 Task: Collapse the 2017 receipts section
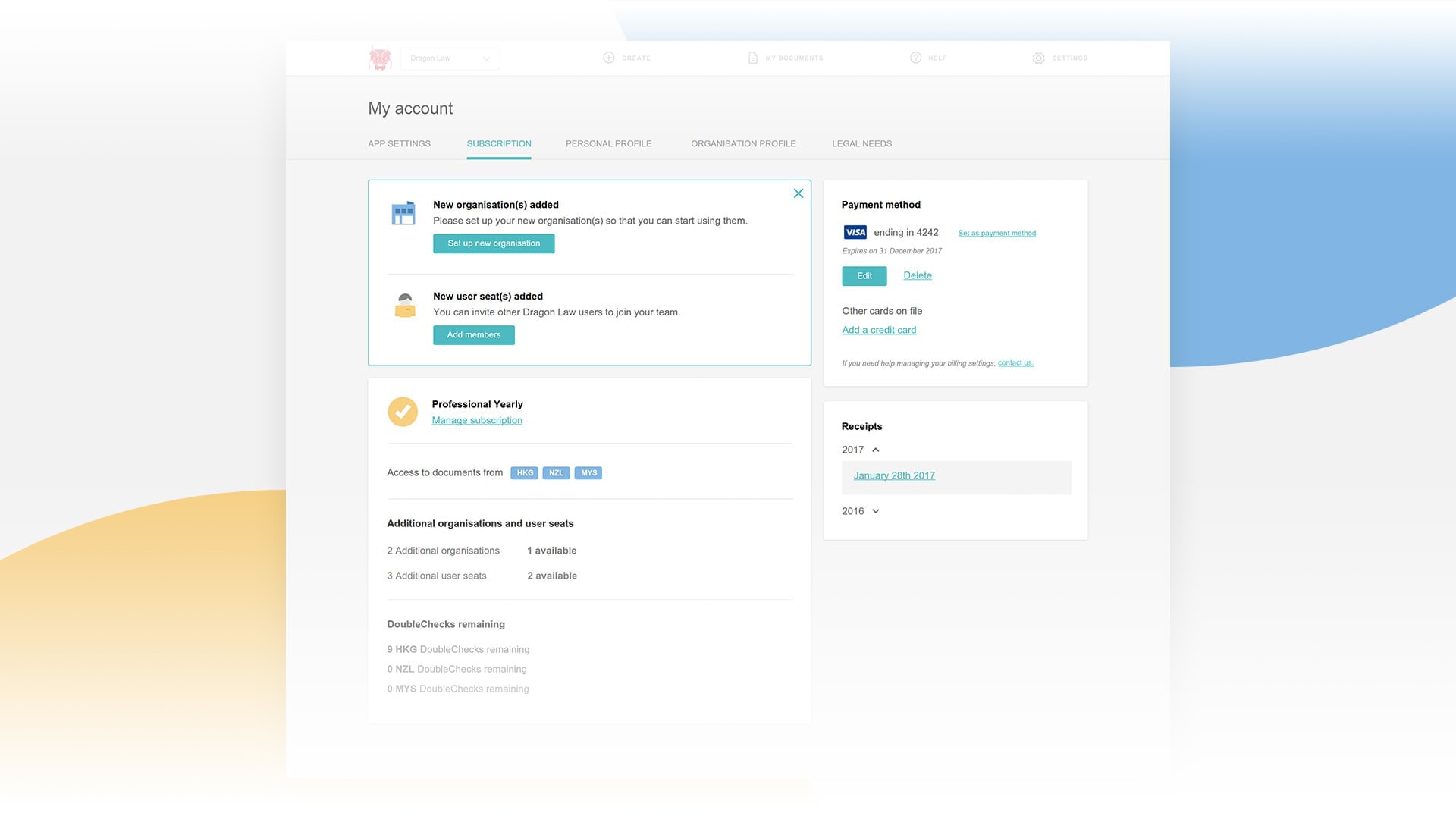click(876, 450)
